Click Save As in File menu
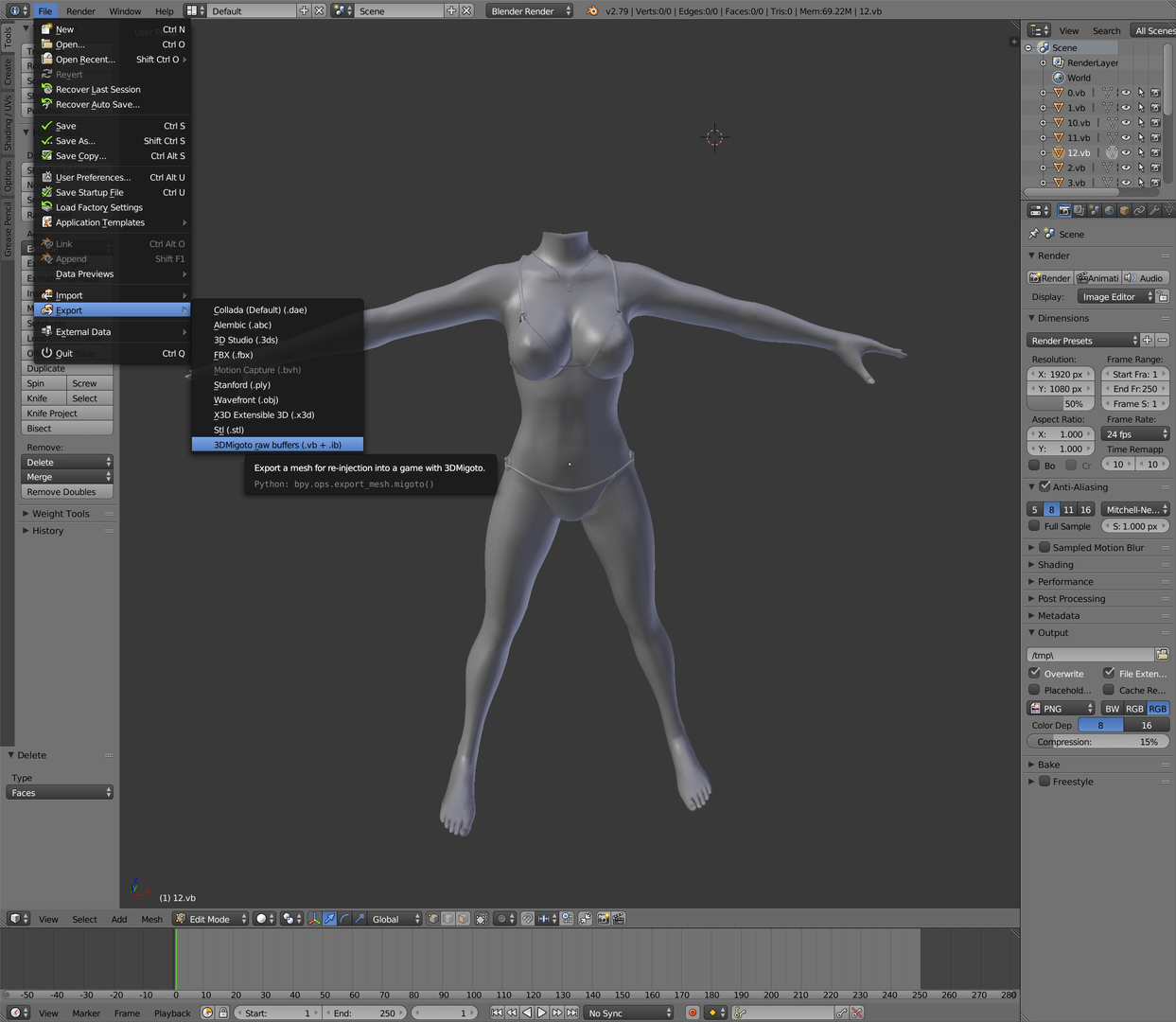Image resolution: width=1176 pixels, height=1022 pixels. pos(112,141)
